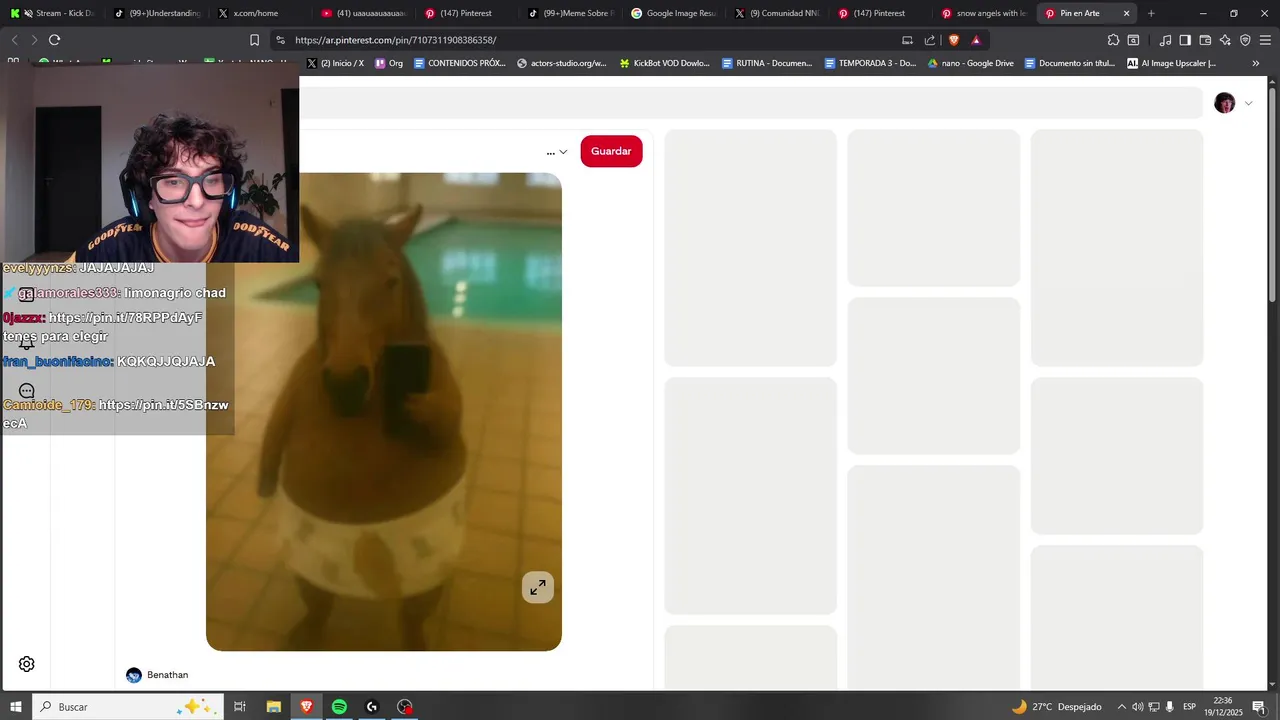Open the Pinterest profile avatar
Image resolution: width=1280 pixels, height=720 pixels.
[1224, 103]
